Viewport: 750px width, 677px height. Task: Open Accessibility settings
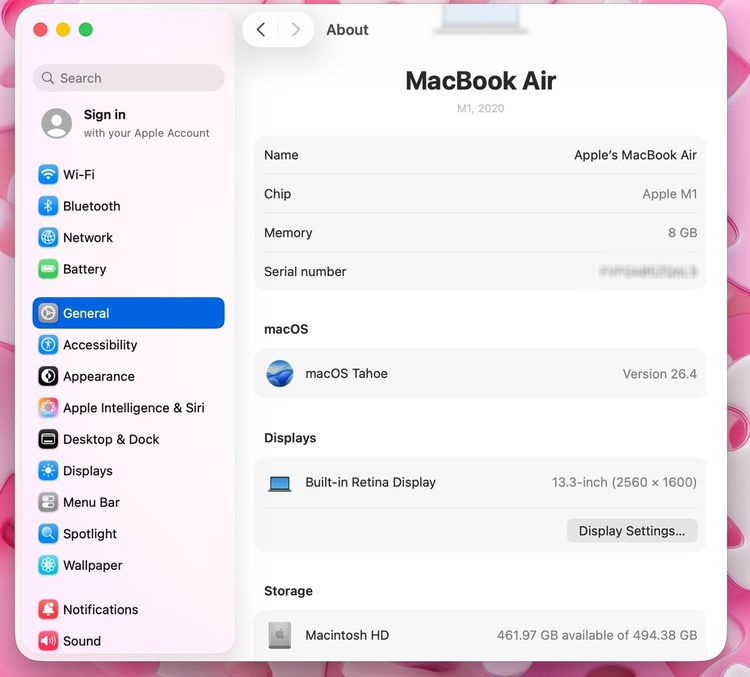[x=128, y=345]
